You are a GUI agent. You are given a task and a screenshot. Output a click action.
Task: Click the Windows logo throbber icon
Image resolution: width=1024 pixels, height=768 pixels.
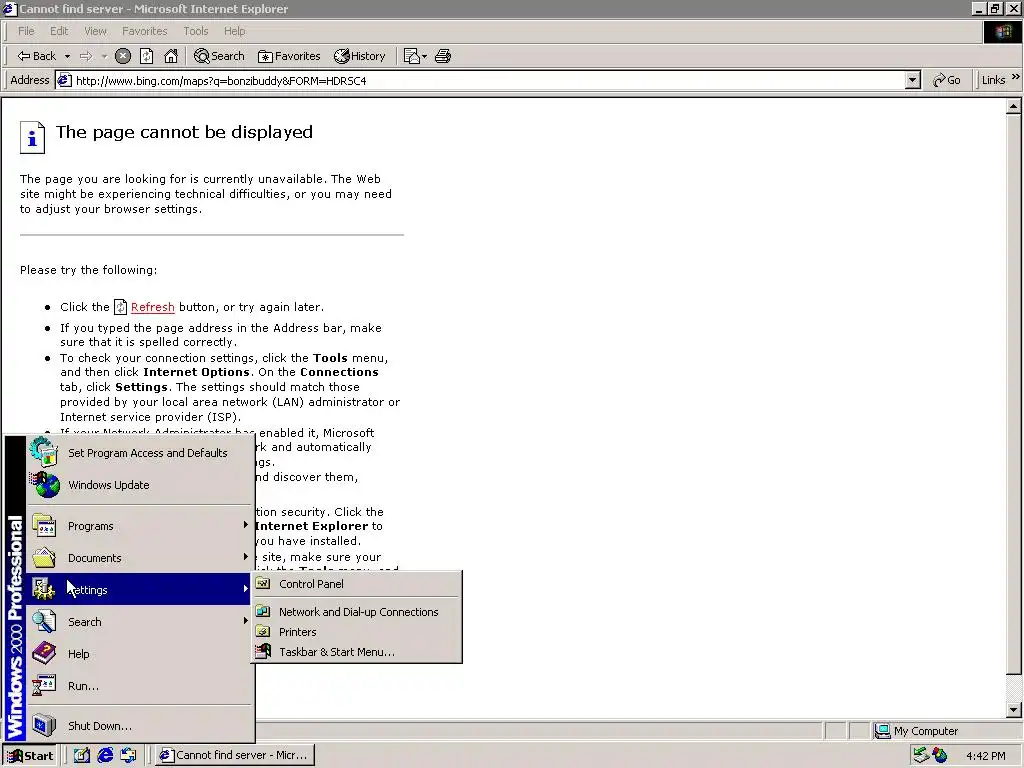[x=1002, y=32]
